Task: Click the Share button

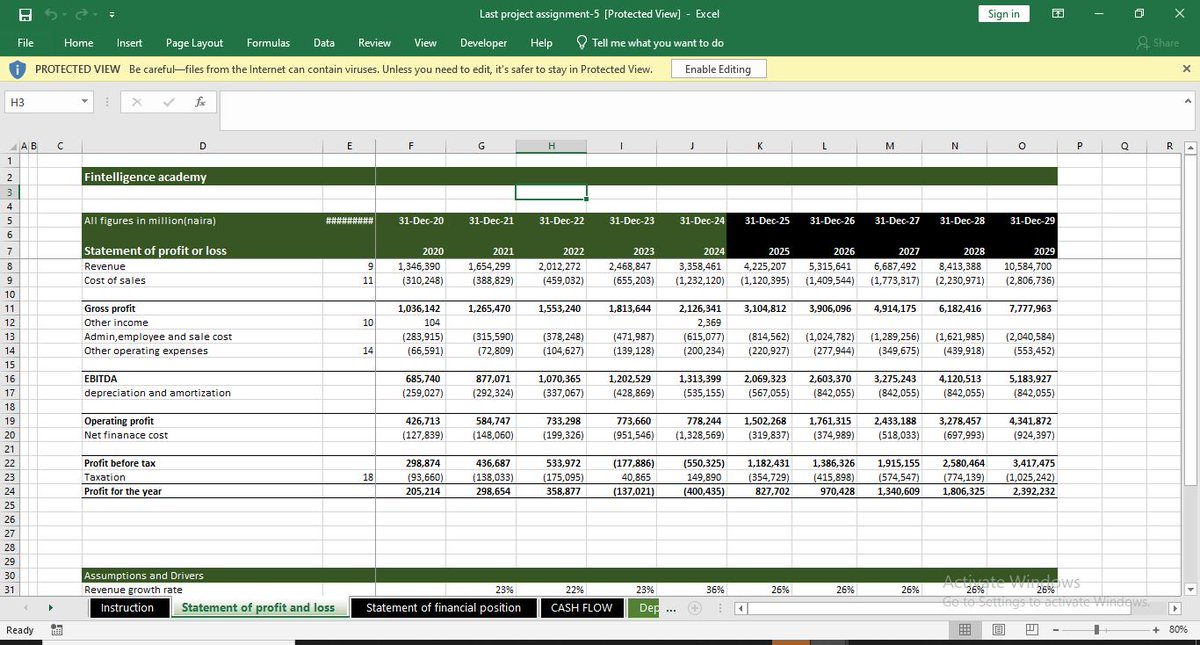Action: (1158, 43)
